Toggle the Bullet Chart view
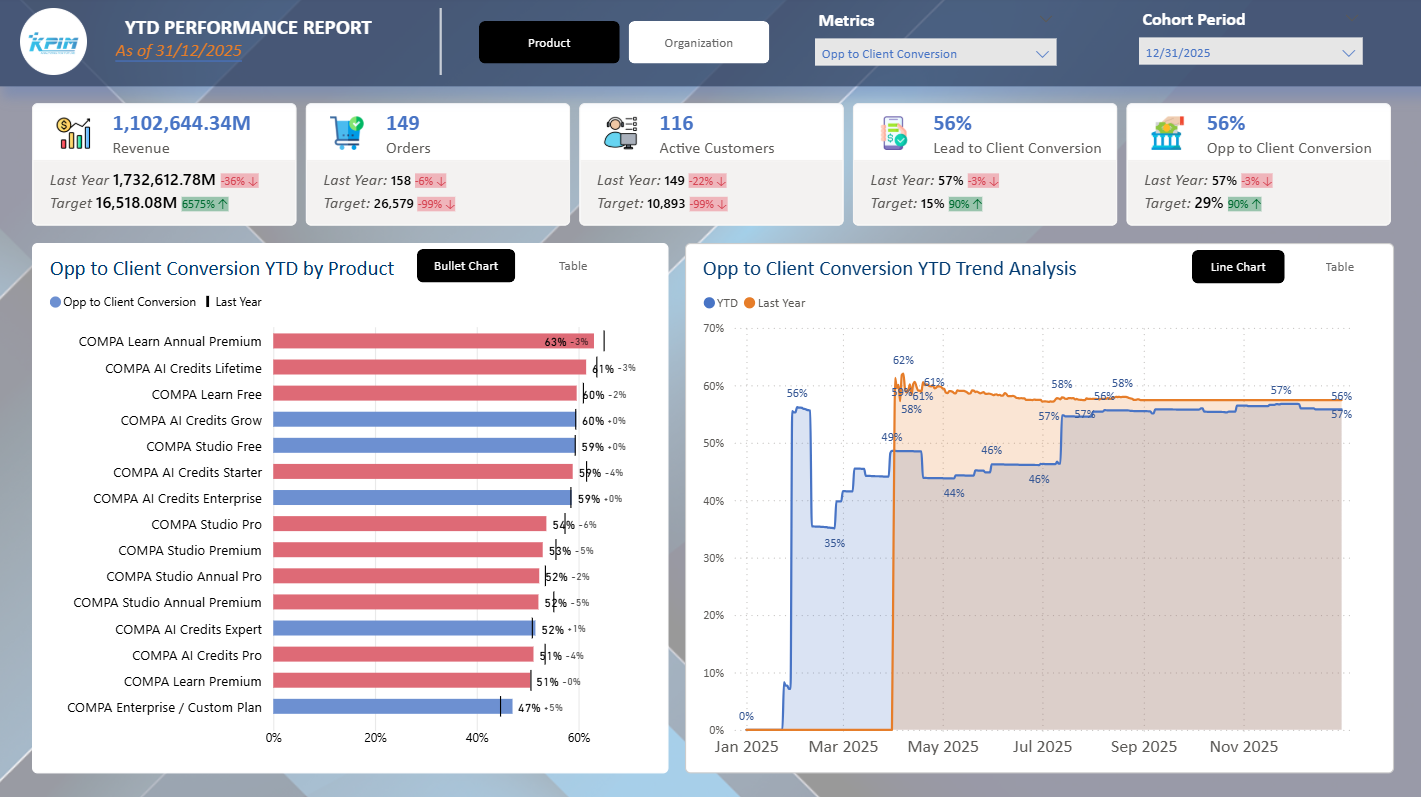 tap(466, 266)
